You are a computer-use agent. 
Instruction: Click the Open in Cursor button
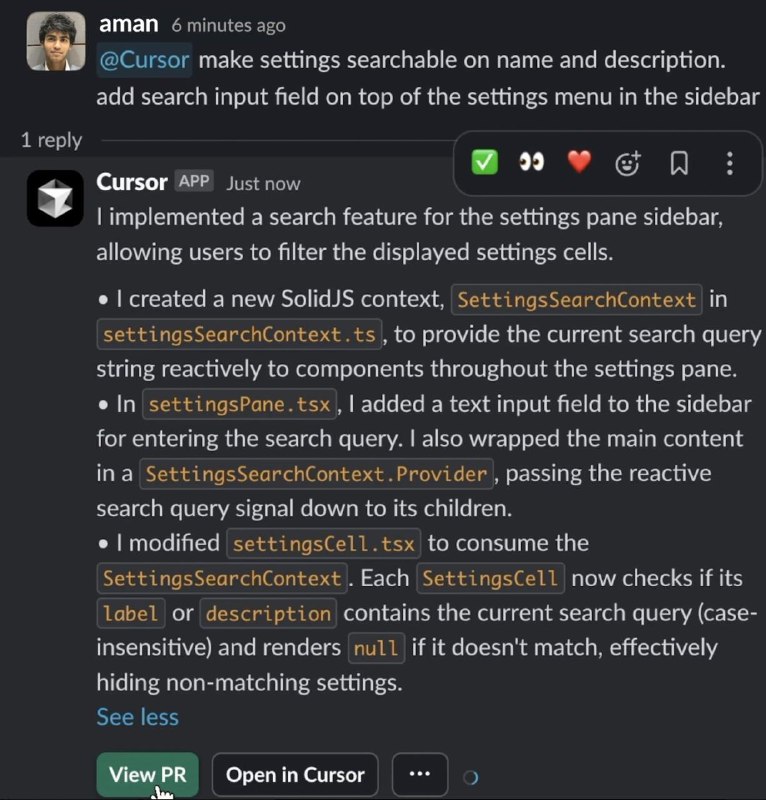tap(295, 774)
